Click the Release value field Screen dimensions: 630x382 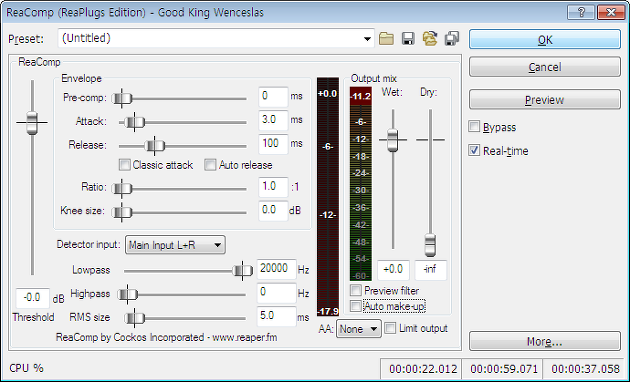273,144
